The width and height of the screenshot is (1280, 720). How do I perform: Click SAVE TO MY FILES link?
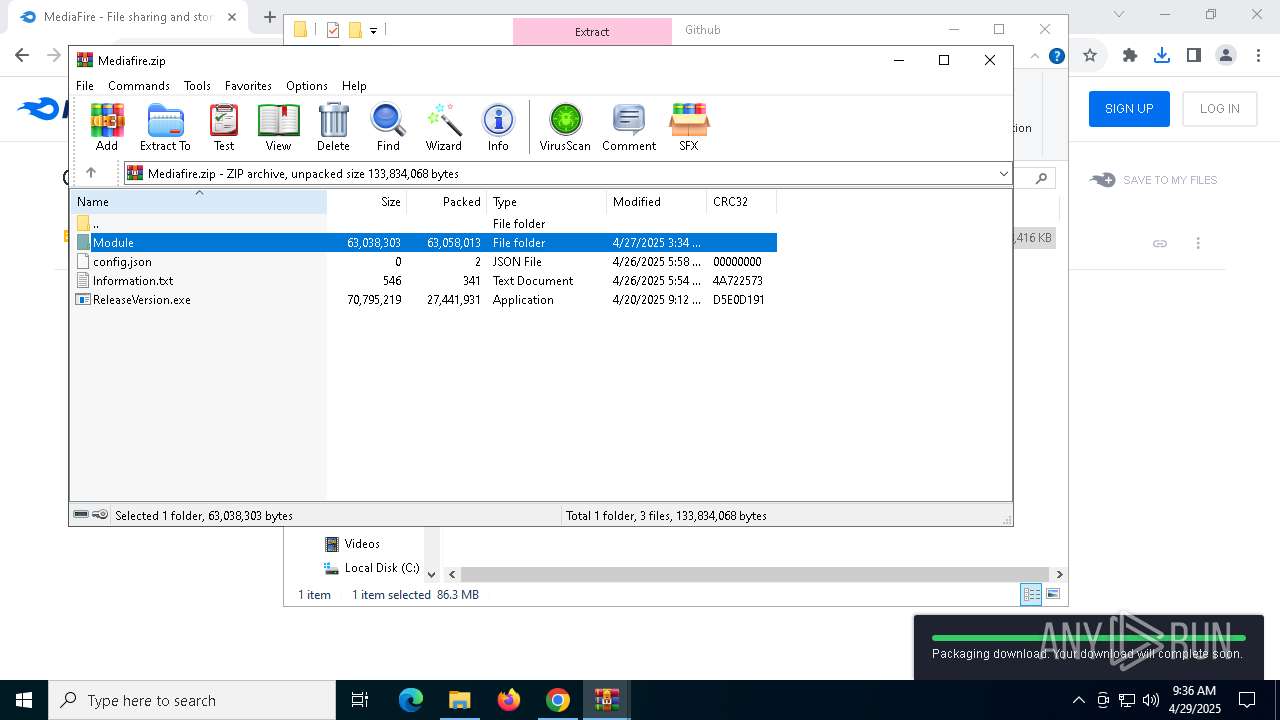1154,180
